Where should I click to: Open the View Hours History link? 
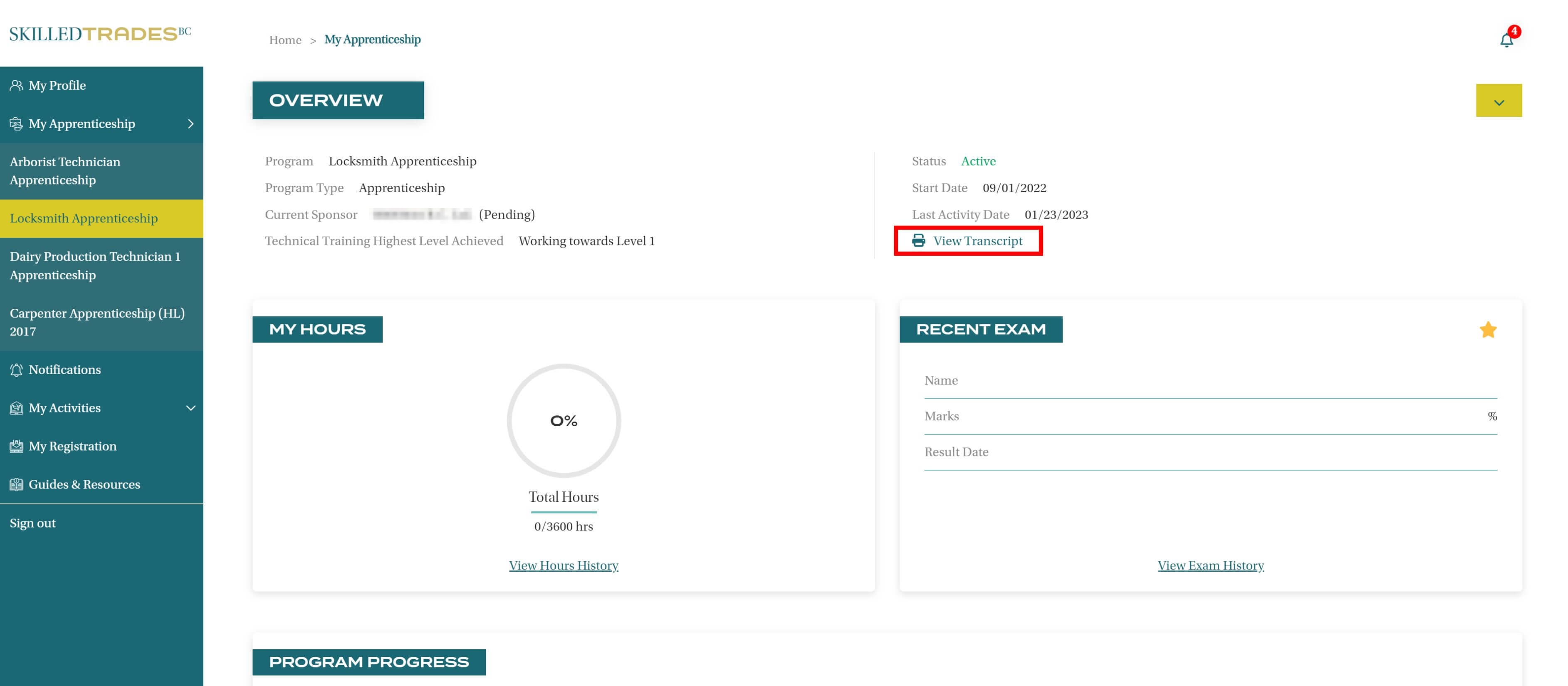coord(563,565)
